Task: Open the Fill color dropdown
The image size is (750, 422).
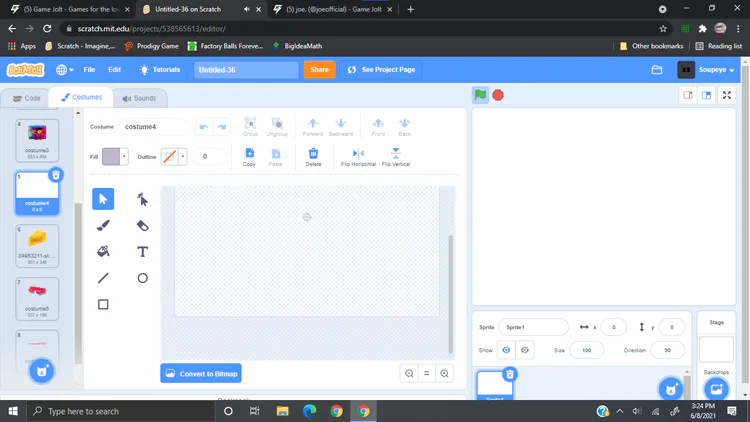Action: pyautogui.click(x=124, y=156)
